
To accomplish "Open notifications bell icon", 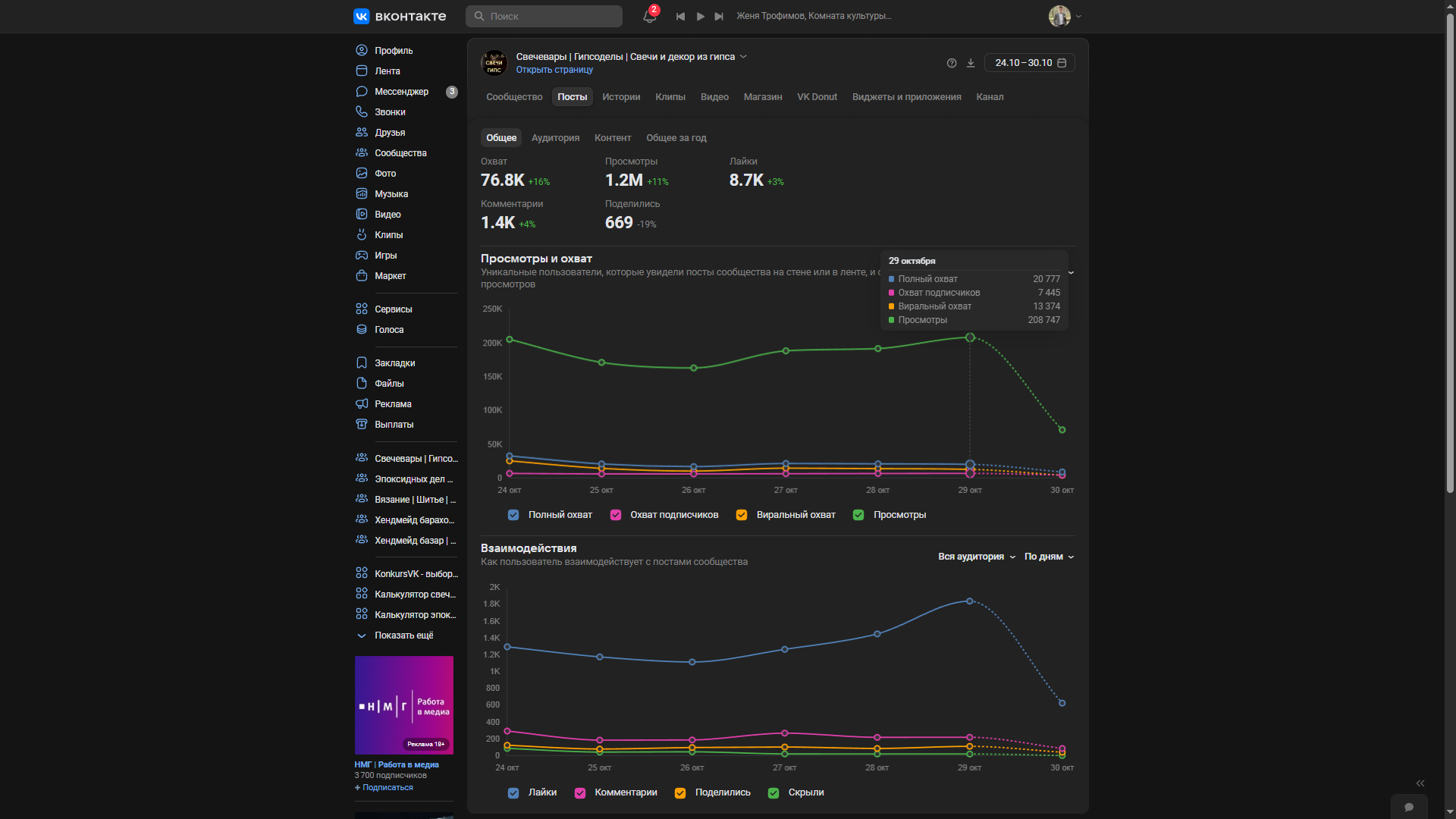I will (649, 16).
